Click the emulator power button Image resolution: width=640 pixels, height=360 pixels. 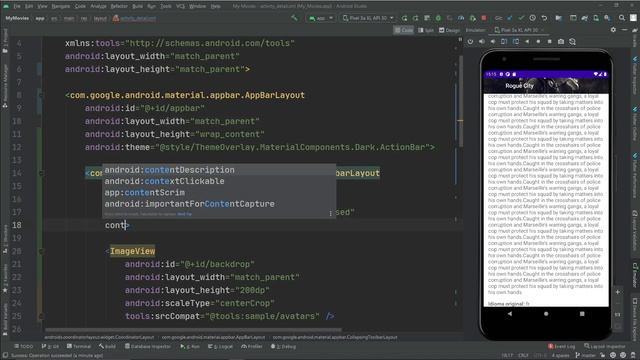click(470, 42)
